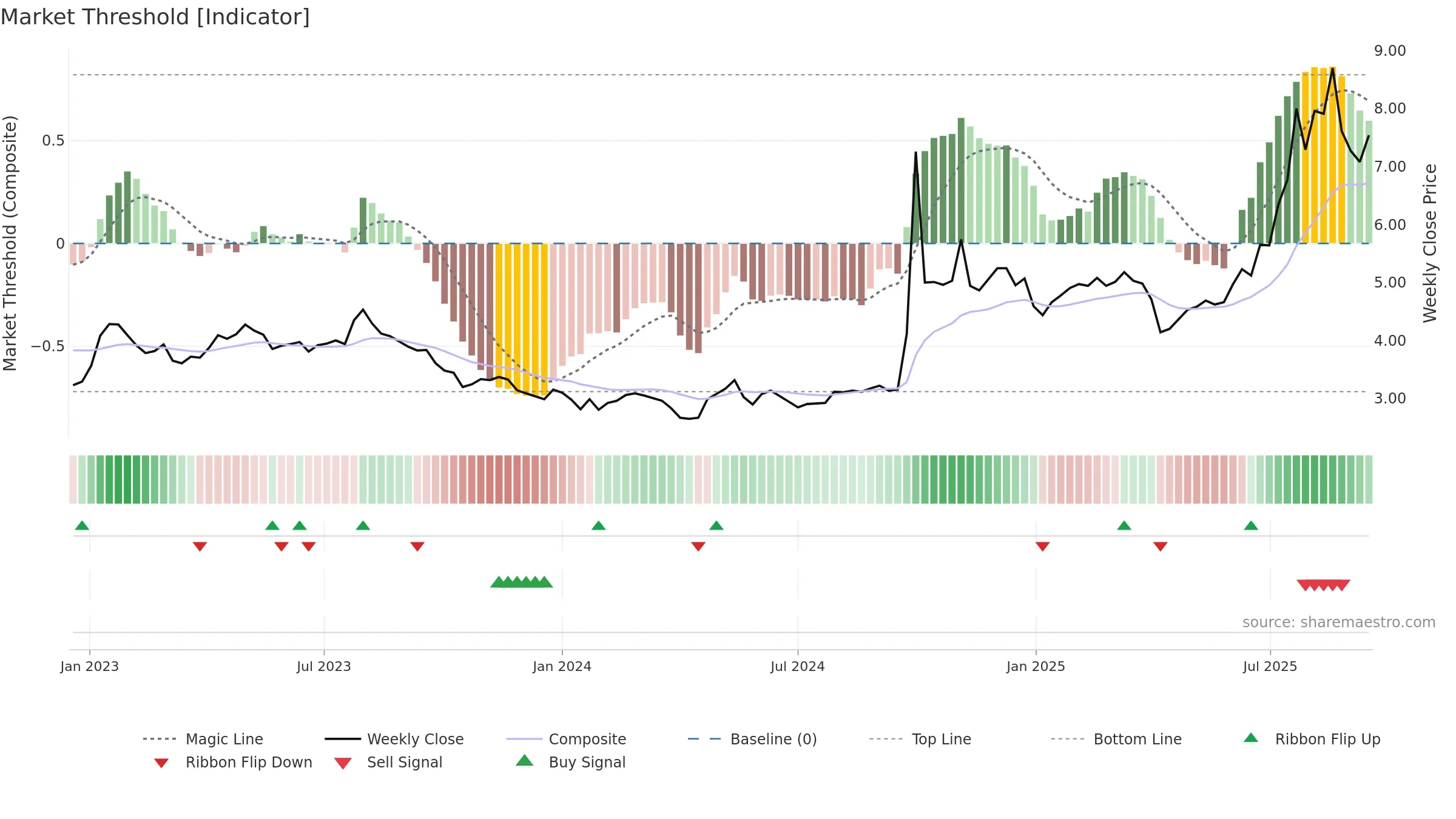The image size is (1456, 819).
Task: Click the 5.00 price tick on the right axis
Action: (x=1390, y=283)
